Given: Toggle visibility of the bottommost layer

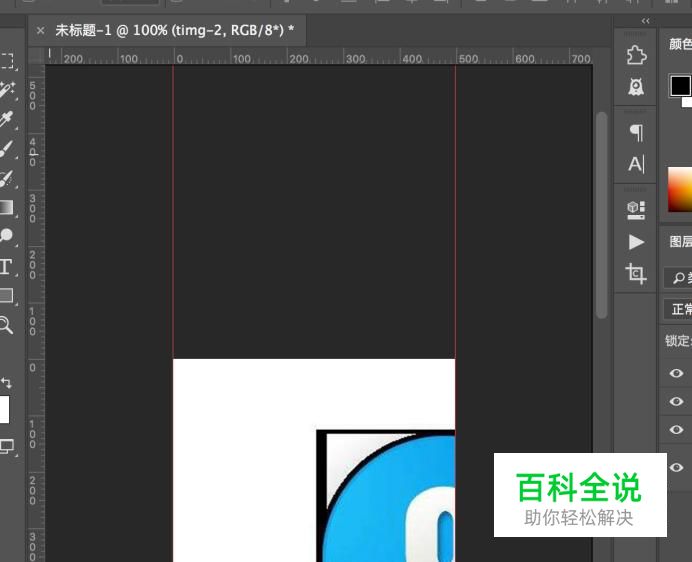Looking at the screenshot, I should (676, 467).
